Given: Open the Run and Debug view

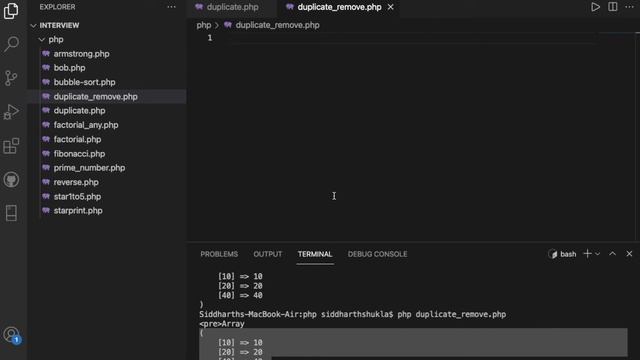Looking at the screenshot, I should [11, 111].
